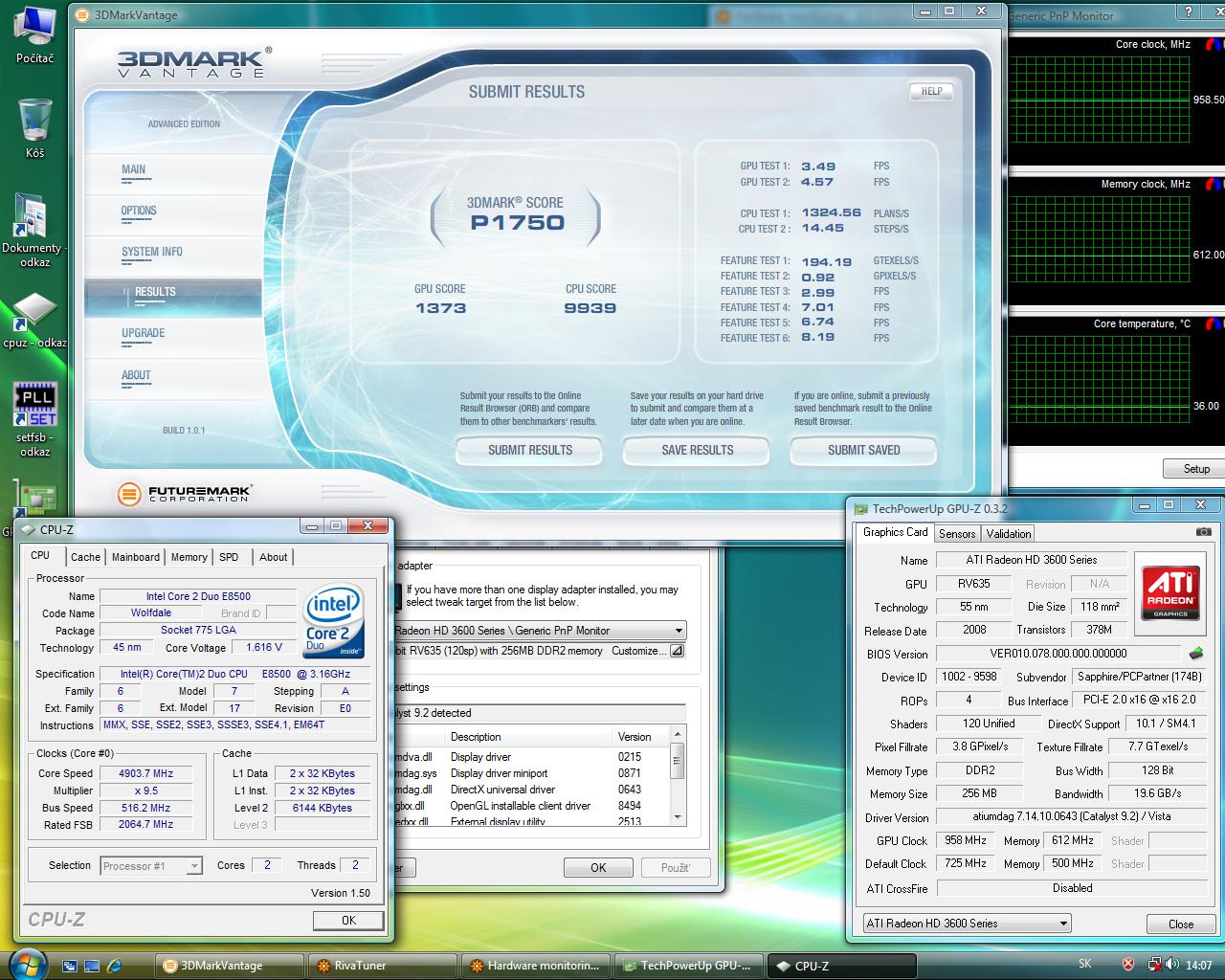Screen dimensions: 1225x980
Task: Click the network tray icon
Action: 1155,965
